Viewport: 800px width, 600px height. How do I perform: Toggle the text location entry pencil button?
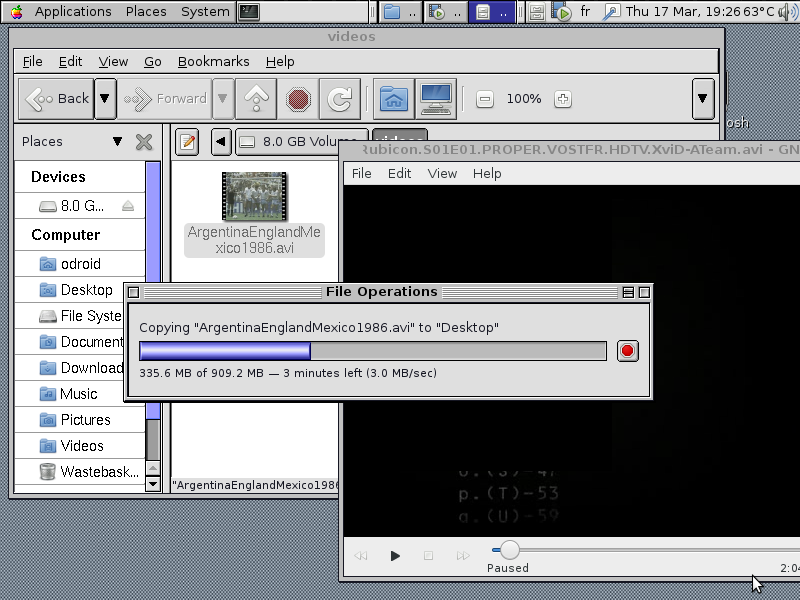tap(187, 142)
